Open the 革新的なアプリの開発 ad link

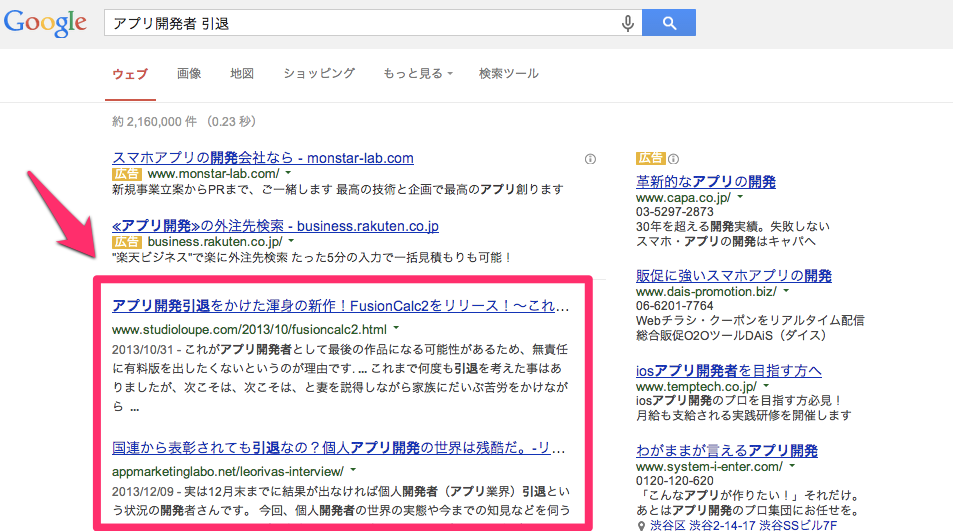tap(706, 182)
